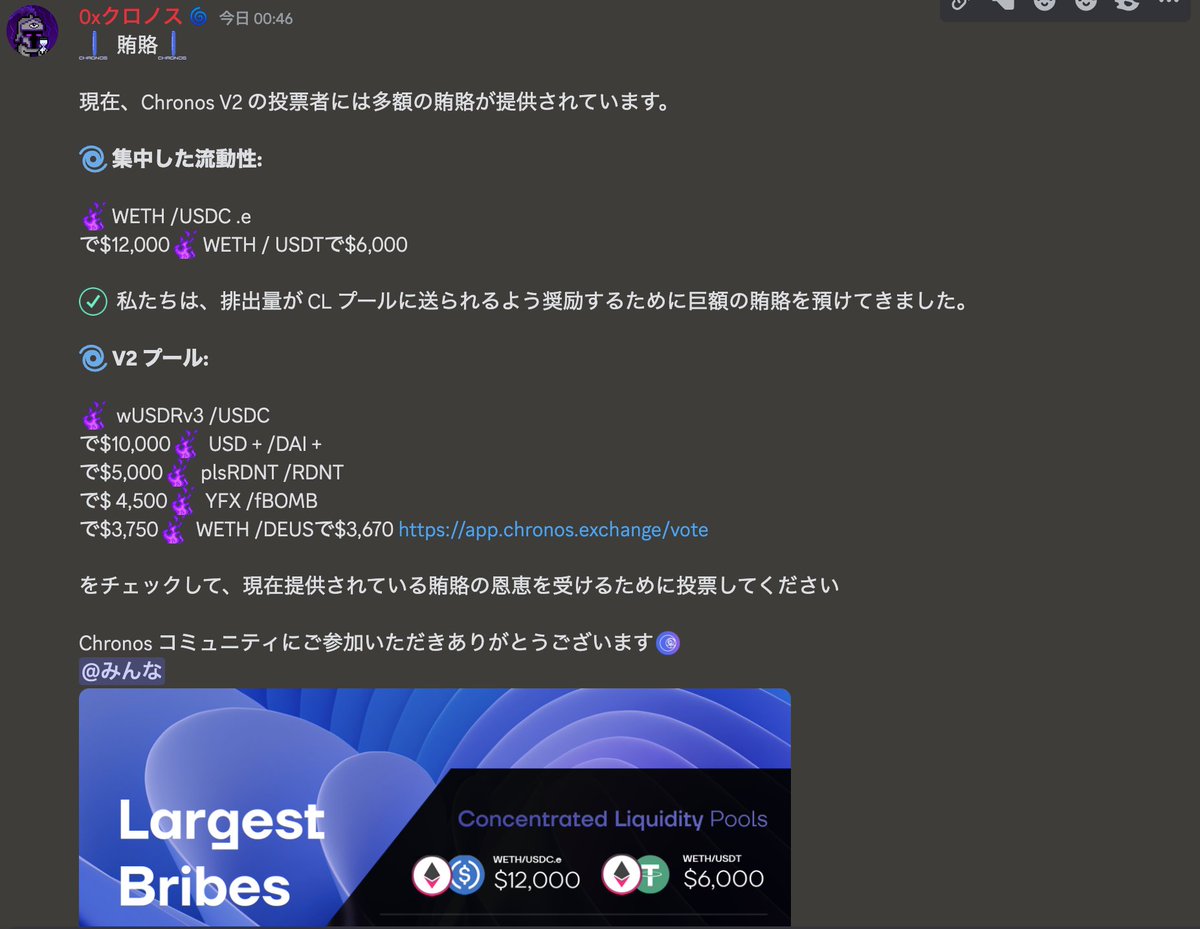Click the copy link icon in message toolbar
Image resolution: width=1200 pixels, height=929 pixels.
[x=960, y=3]
